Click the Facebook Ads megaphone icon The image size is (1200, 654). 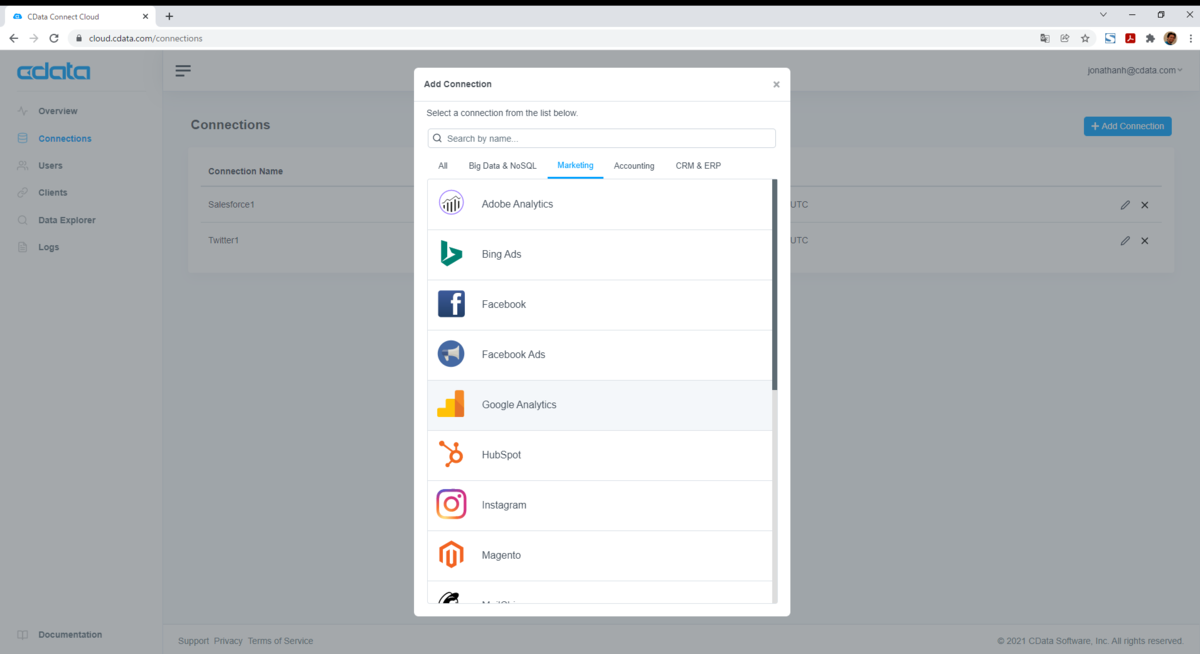(451, 354)
